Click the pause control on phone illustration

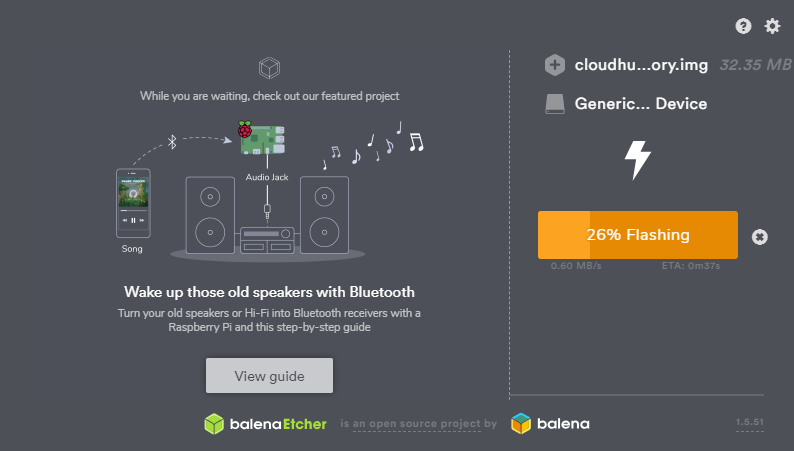(x=133, y=220)
